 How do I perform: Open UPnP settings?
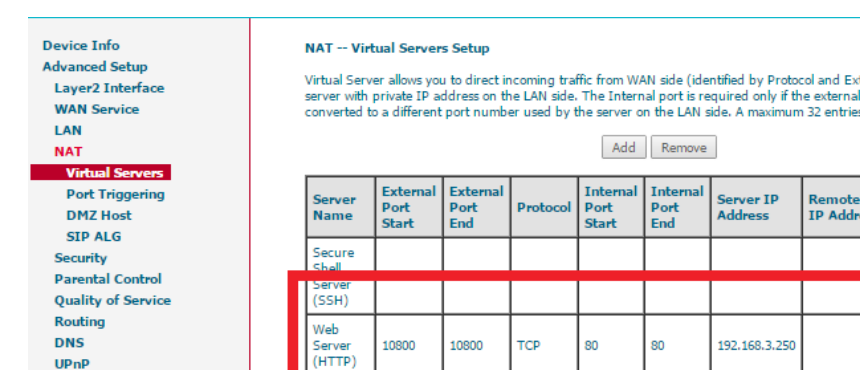pos(72,364)
